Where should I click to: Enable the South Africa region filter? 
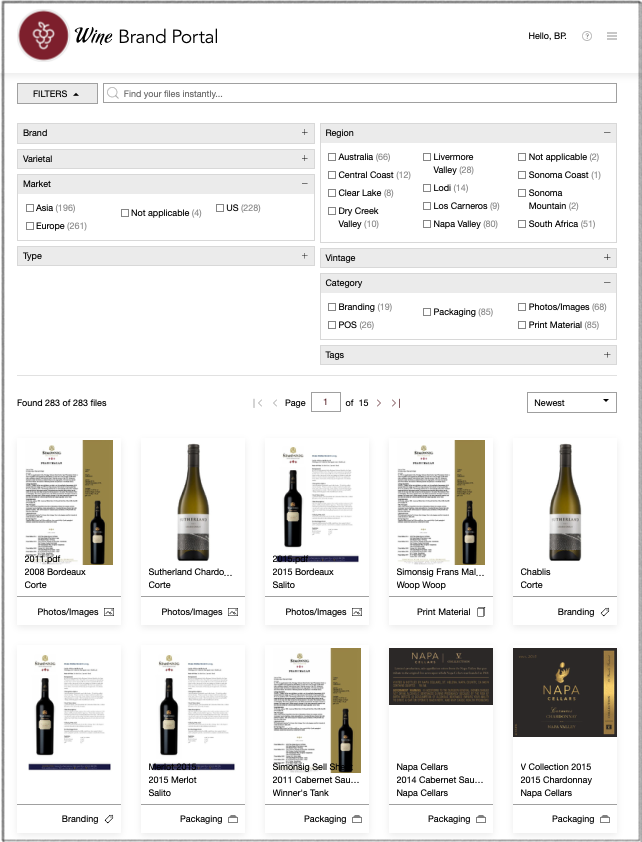point(522,224)
